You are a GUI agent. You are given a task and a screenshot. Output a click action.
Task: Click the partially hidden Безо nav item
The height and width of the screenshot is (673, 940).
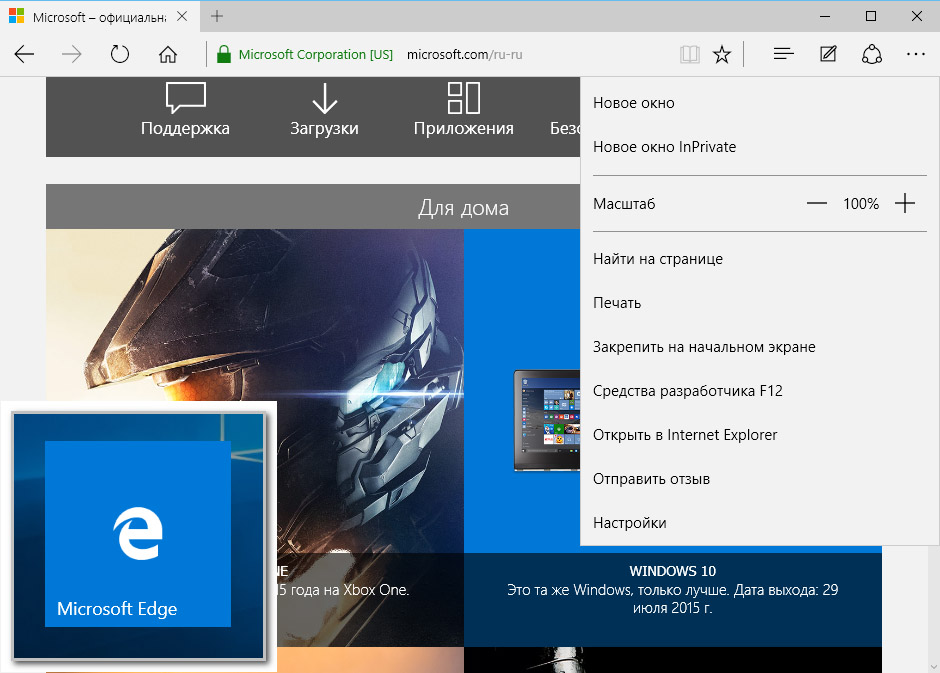coord(565,128)
